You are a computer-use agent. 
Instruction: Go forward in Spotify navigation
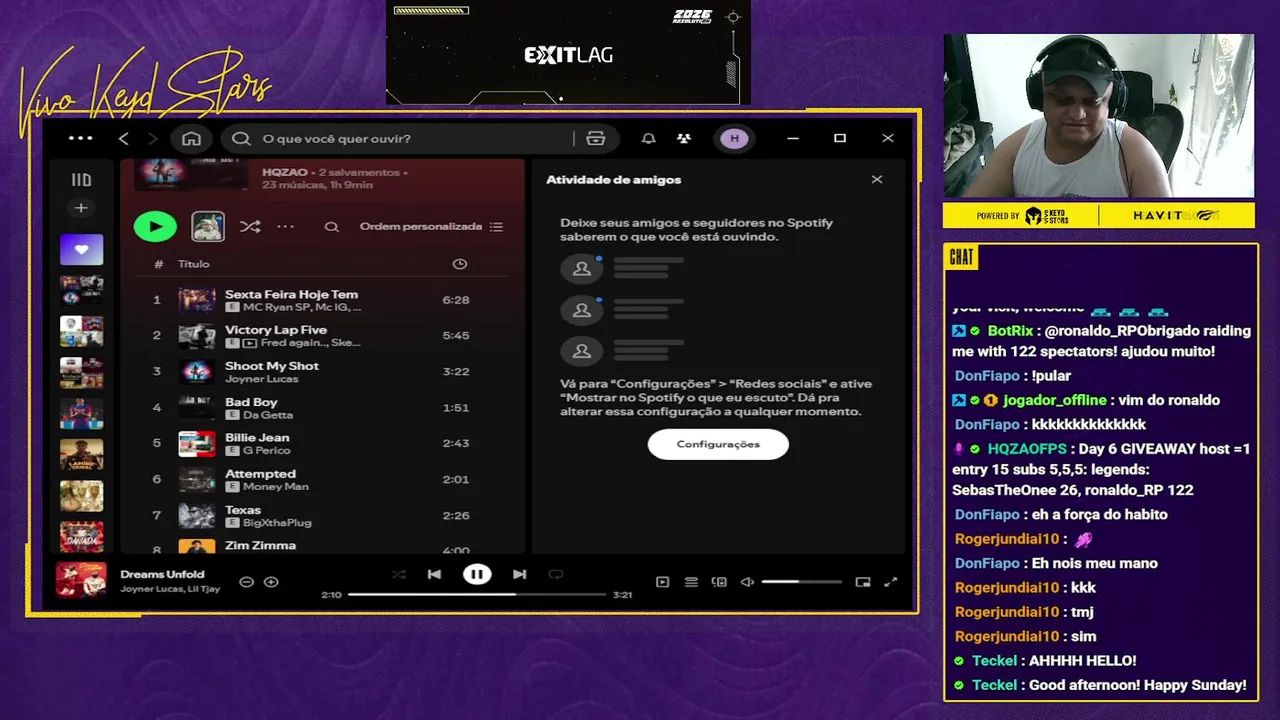(152, 138)
